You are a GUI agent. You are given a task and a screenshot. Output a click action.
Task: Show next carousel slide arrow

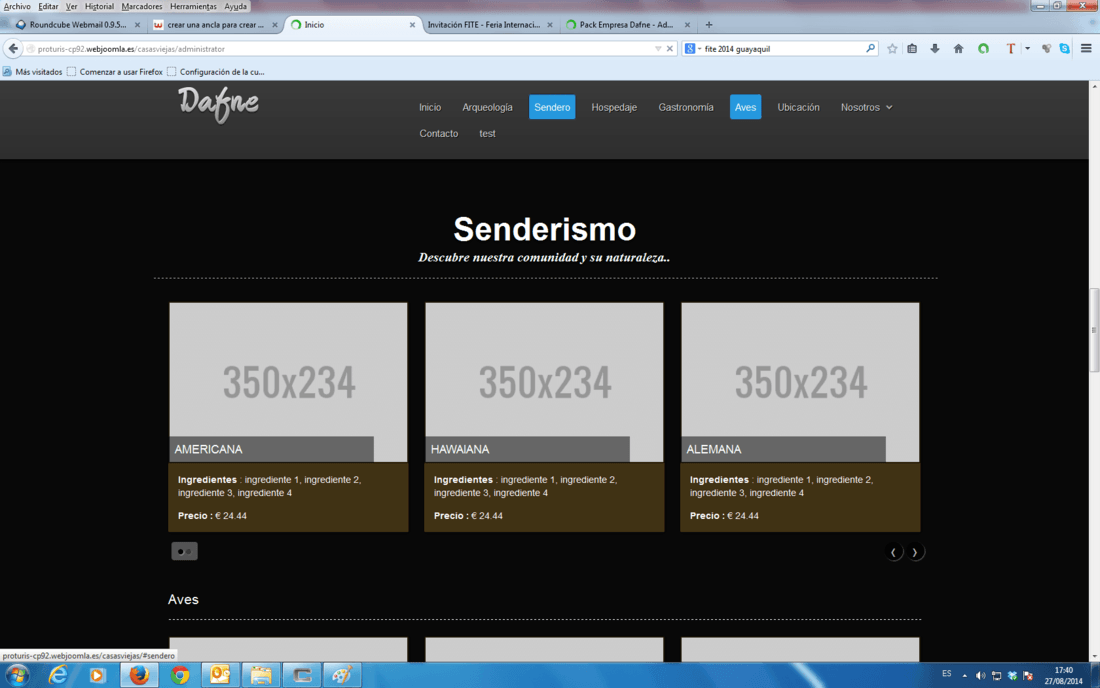point(915,553)
